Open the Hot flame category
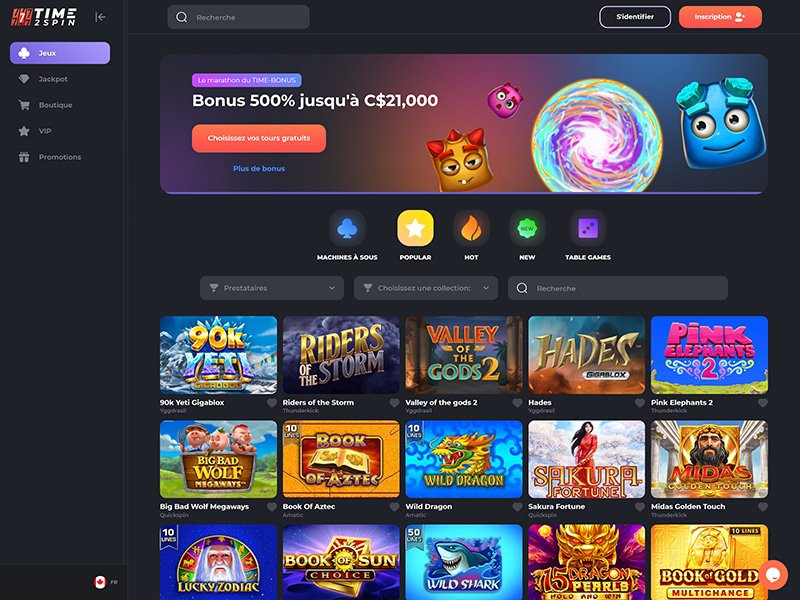800x600 pixels. point(471,228)
